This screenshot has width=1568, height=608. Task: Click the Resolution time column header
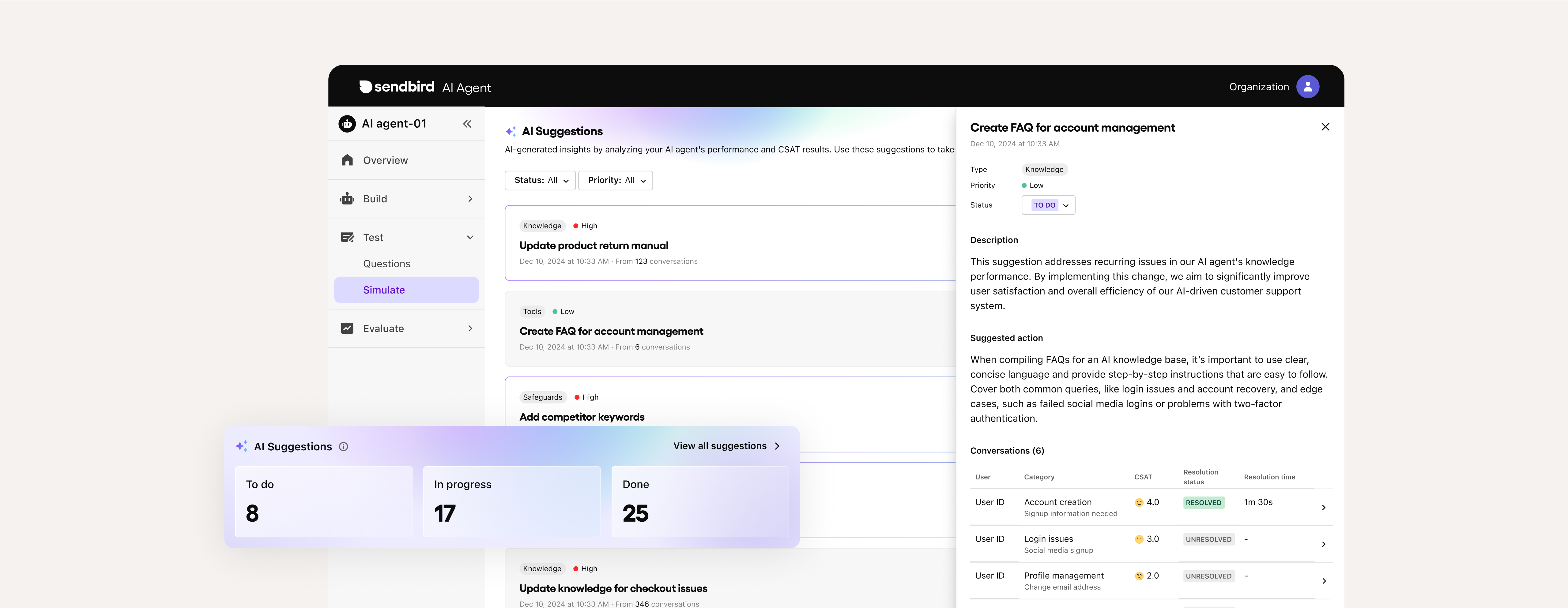pyautogui.click(x=1269, y=477)
